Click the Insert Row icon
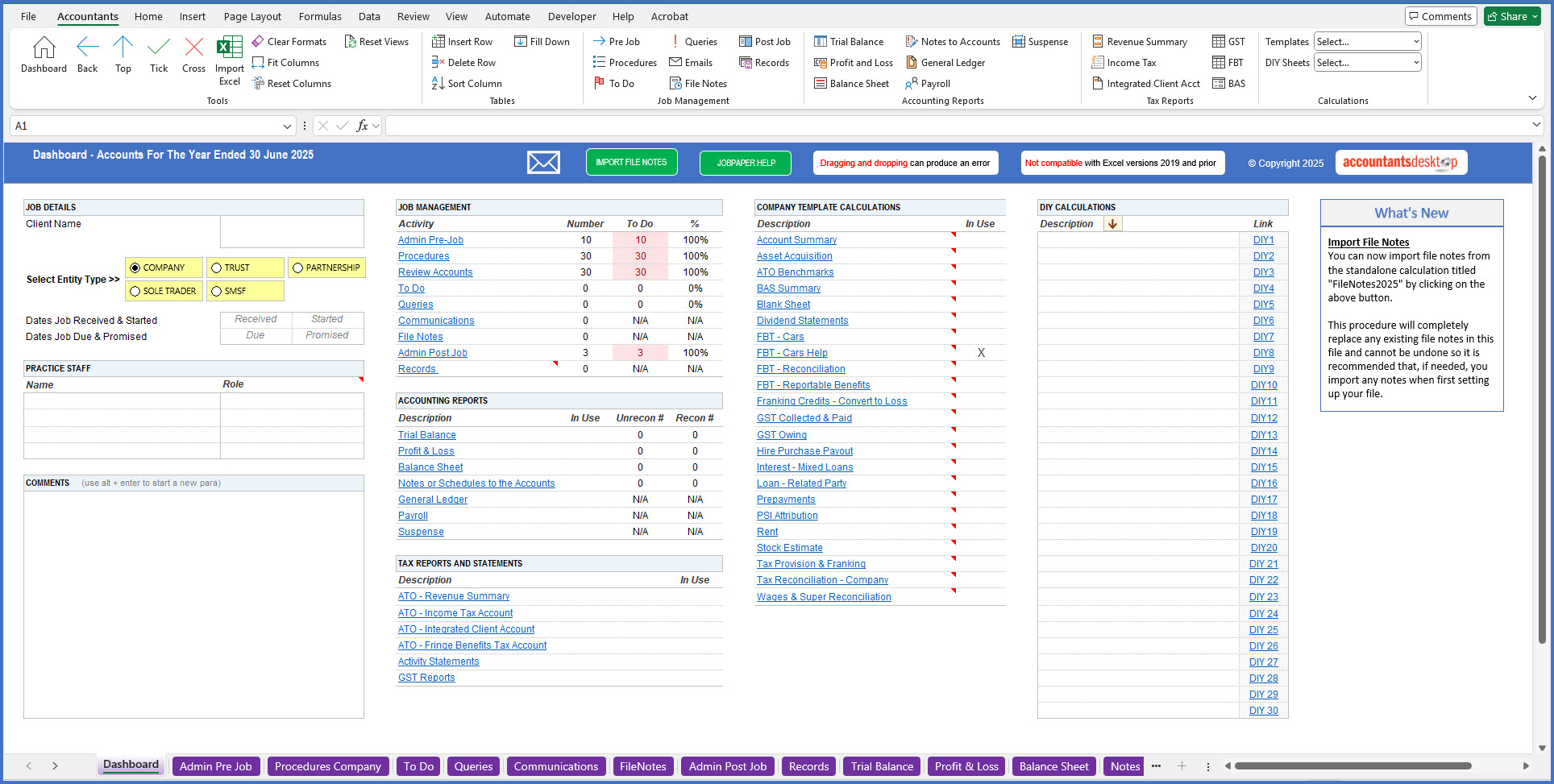 pos(439,40)
